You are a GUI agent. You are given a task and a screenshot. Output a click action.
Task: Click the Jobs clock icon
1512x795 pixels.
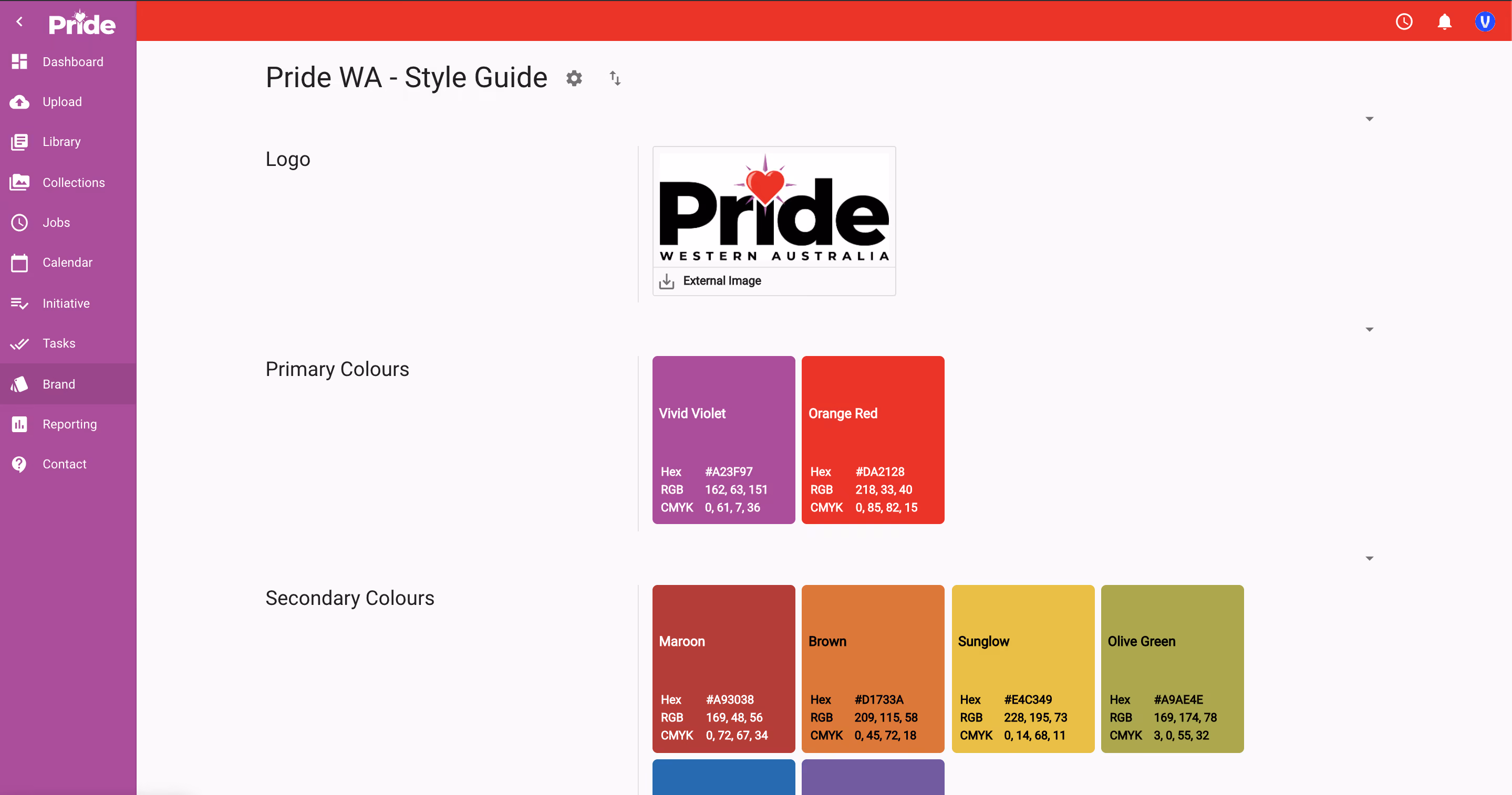(x=19, y=222)
